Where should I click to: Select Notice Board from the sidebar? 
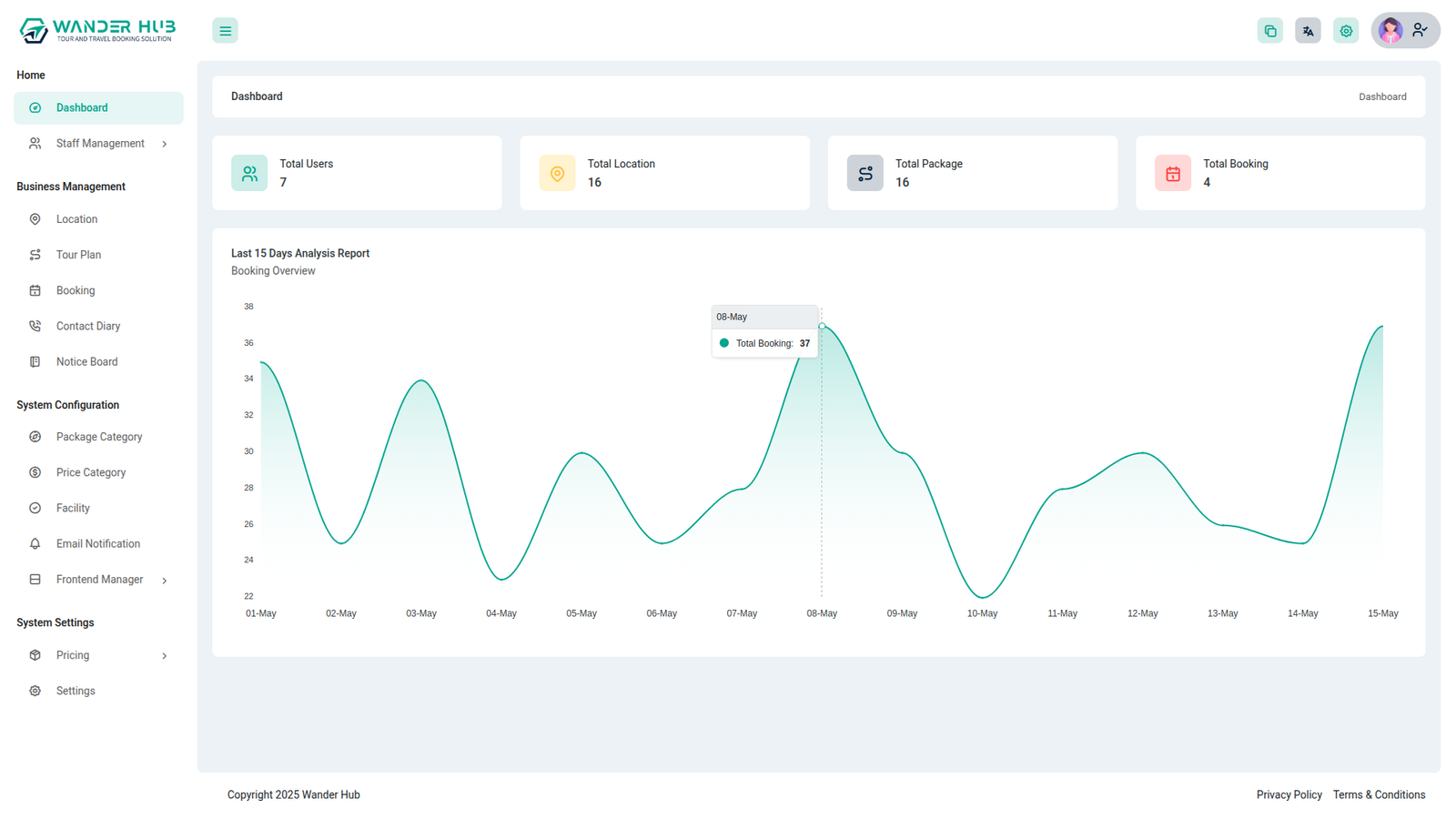point(86,361)
